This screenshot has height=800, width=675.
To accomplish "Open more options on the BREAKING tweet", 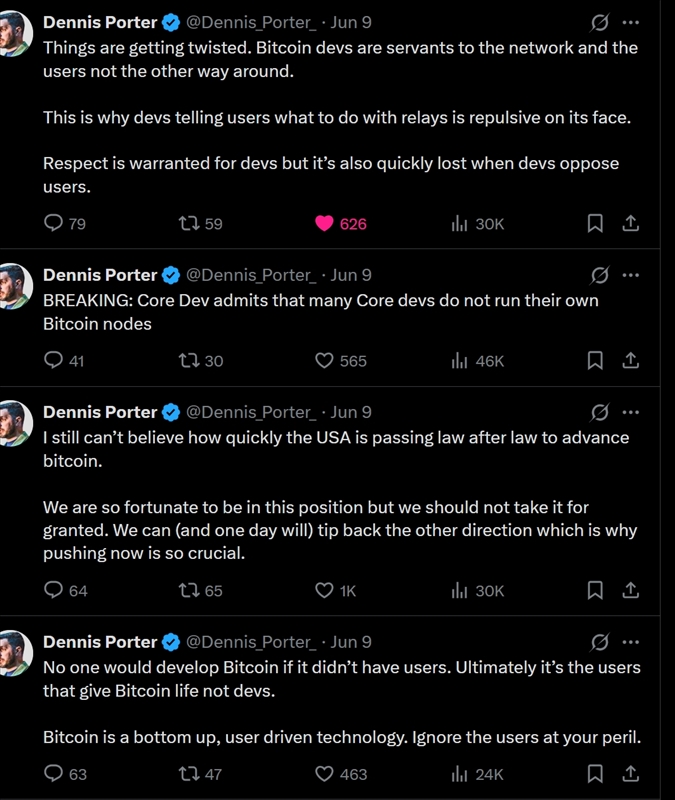I will [x=631, y=274].
